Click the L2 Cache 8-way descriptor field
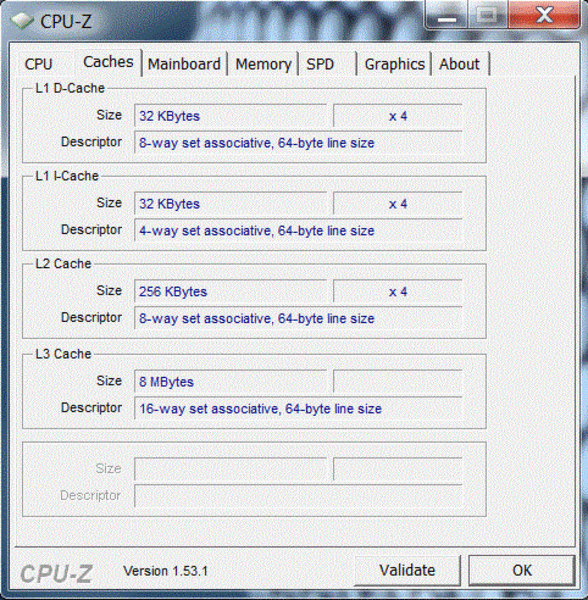 298,318
